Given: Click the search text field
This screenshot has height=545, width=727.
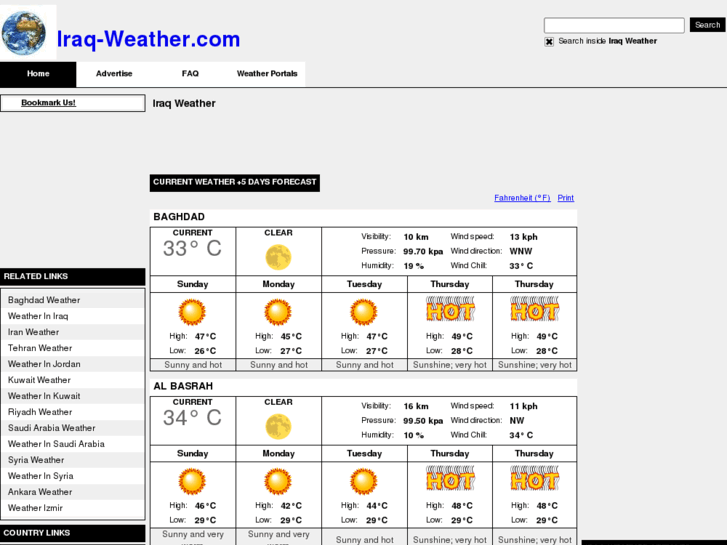Looking at the screenshot, I should pos(614,25).
